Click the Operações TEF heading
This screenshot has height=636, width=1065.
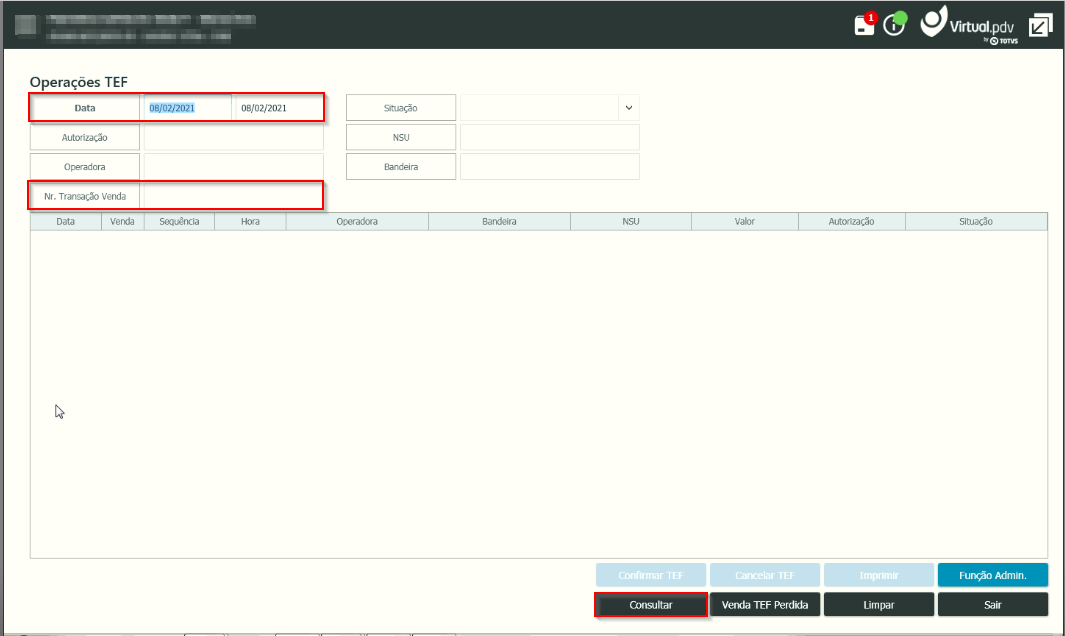pos(79,82)
